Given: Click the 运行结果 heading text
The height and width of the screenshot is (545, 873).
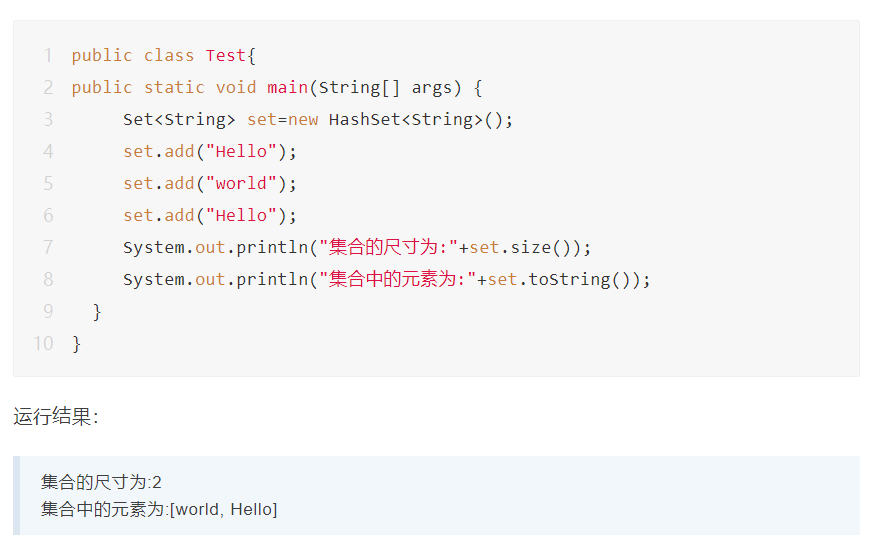Looking at the screenshot, I should [55, 417].
